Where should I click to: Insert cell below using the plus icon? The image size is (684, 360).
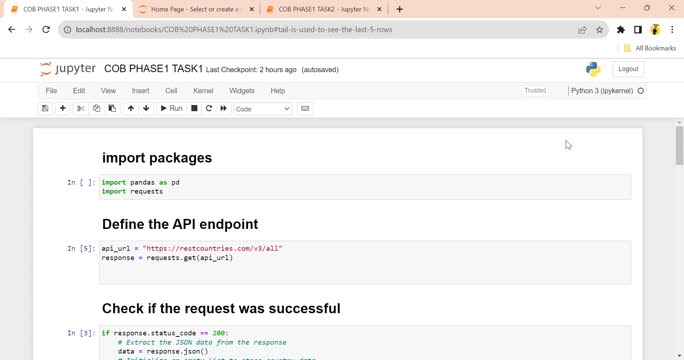(x=63, y=108)
